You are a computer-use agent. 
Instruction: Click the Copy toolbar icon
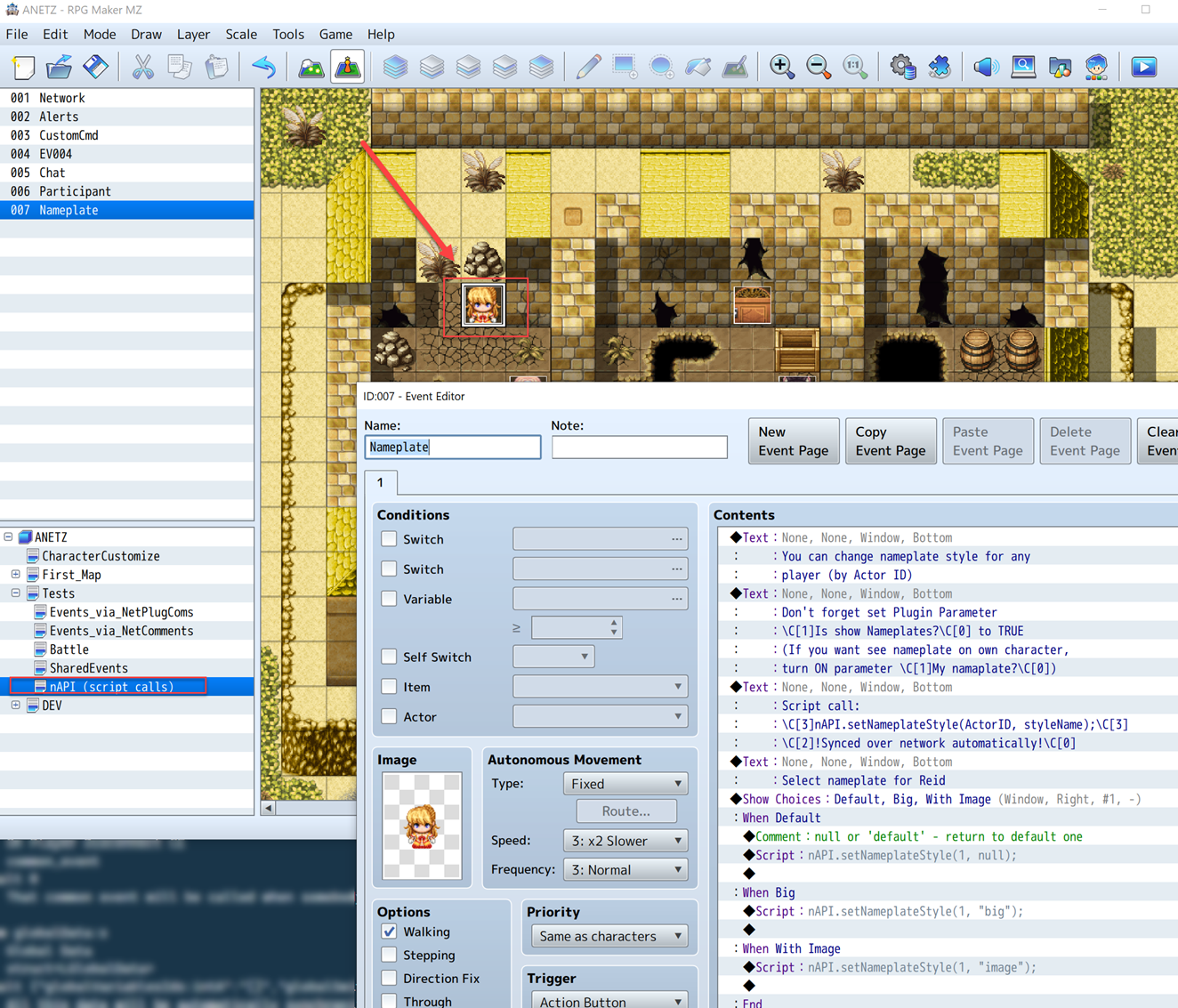point(180,67)
